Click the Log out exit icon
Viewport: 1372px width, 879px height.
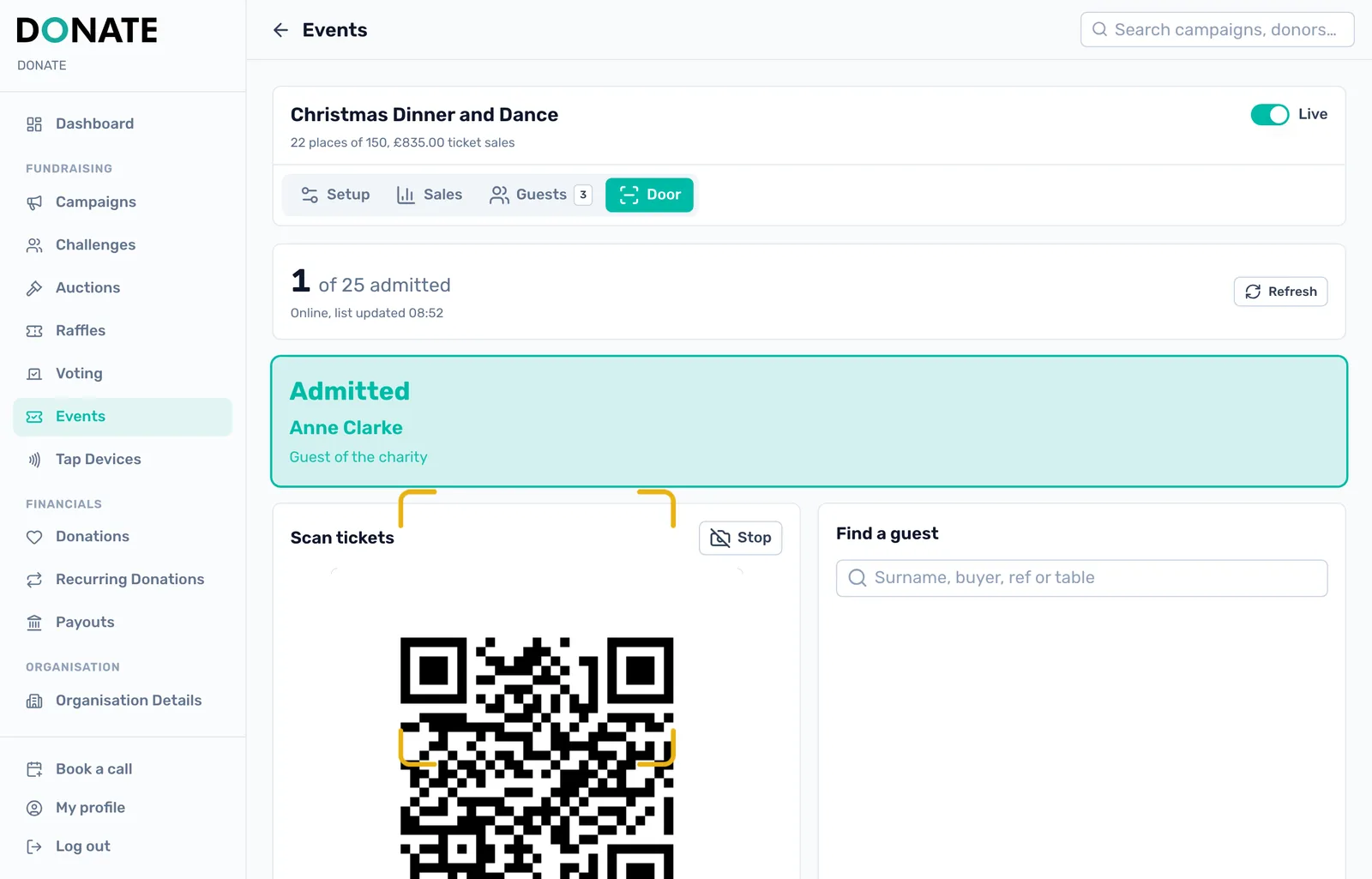pyautogui.click(x=34, y=846)
